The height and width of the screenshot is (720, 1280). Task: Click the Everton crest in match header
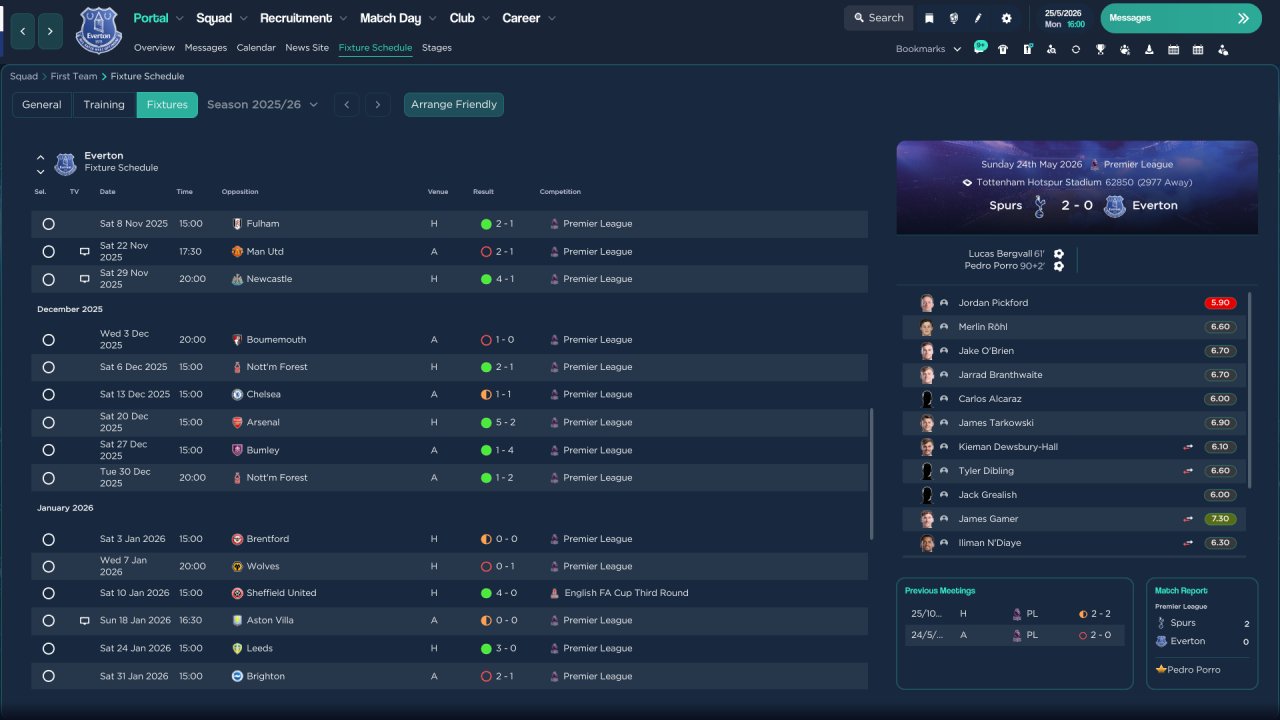[x=1115, y=206]
